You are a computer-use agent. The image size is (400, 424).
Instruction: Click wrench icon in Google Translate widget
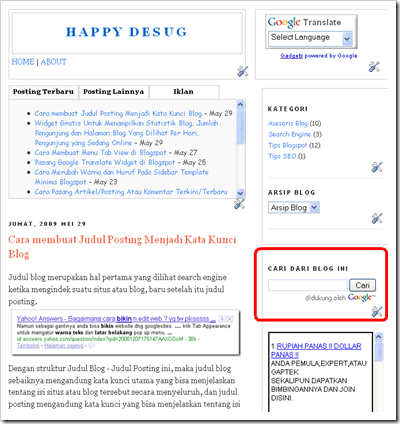pos(374,67)
